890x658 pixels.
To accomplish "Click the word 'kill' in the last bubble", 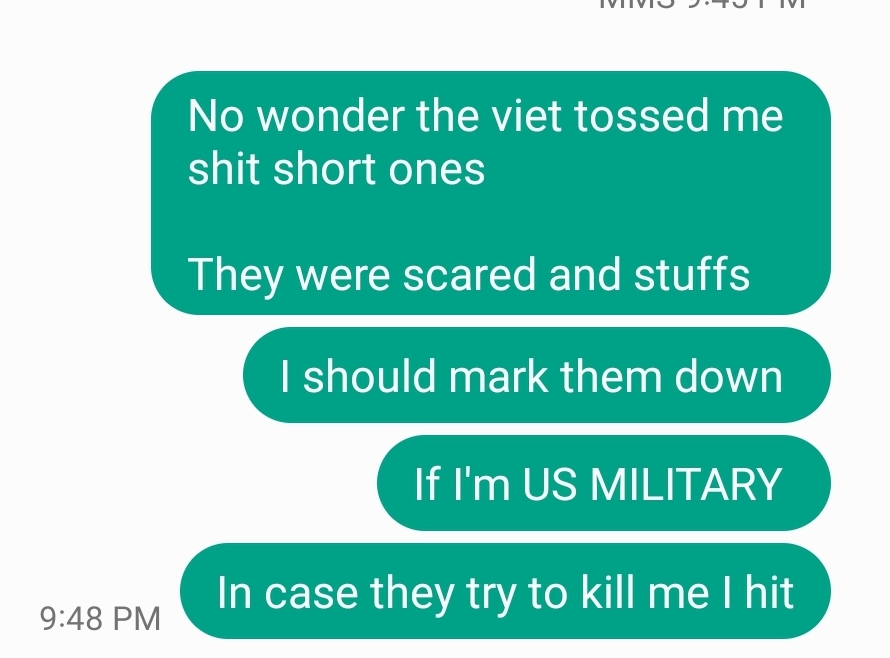I will click(608, 592).
